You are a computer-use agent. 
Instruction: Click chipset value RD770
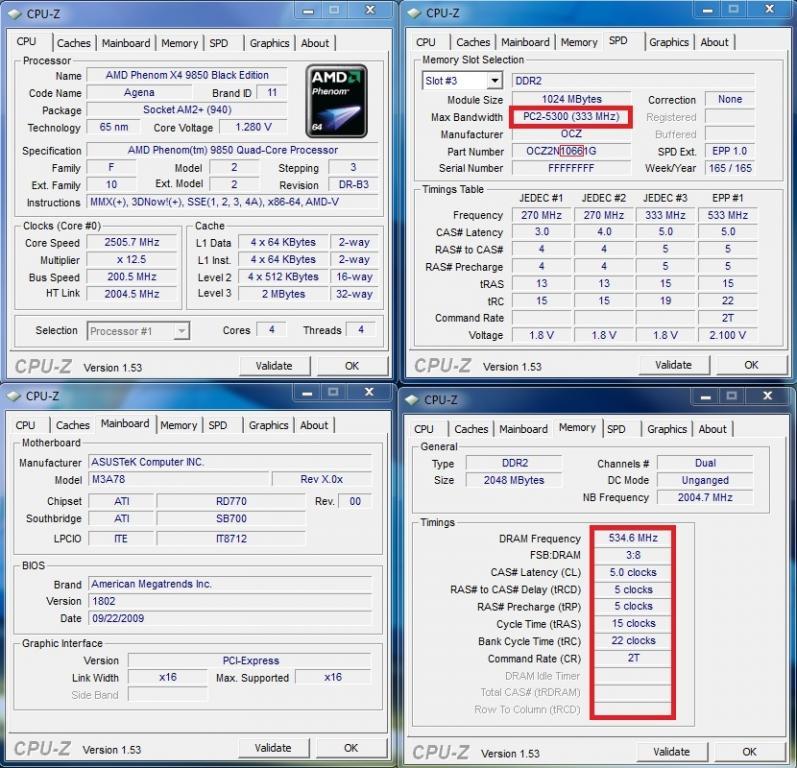click(x=231, y=501)
